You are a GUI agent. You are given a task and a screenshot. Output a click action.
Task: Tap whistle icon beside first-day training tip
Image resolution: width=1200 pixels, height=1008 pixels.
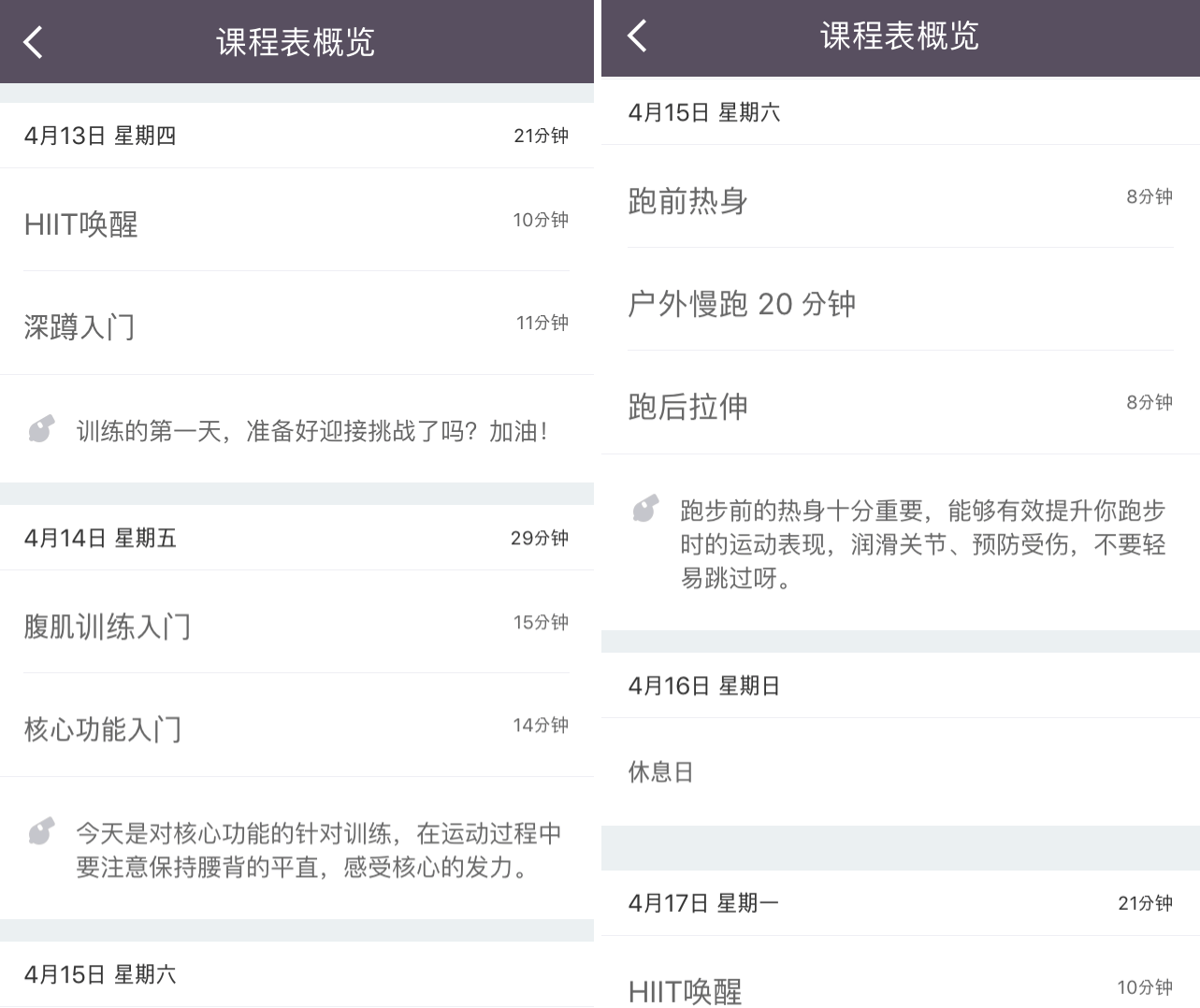pyautogui.click(x=41, y=429)
